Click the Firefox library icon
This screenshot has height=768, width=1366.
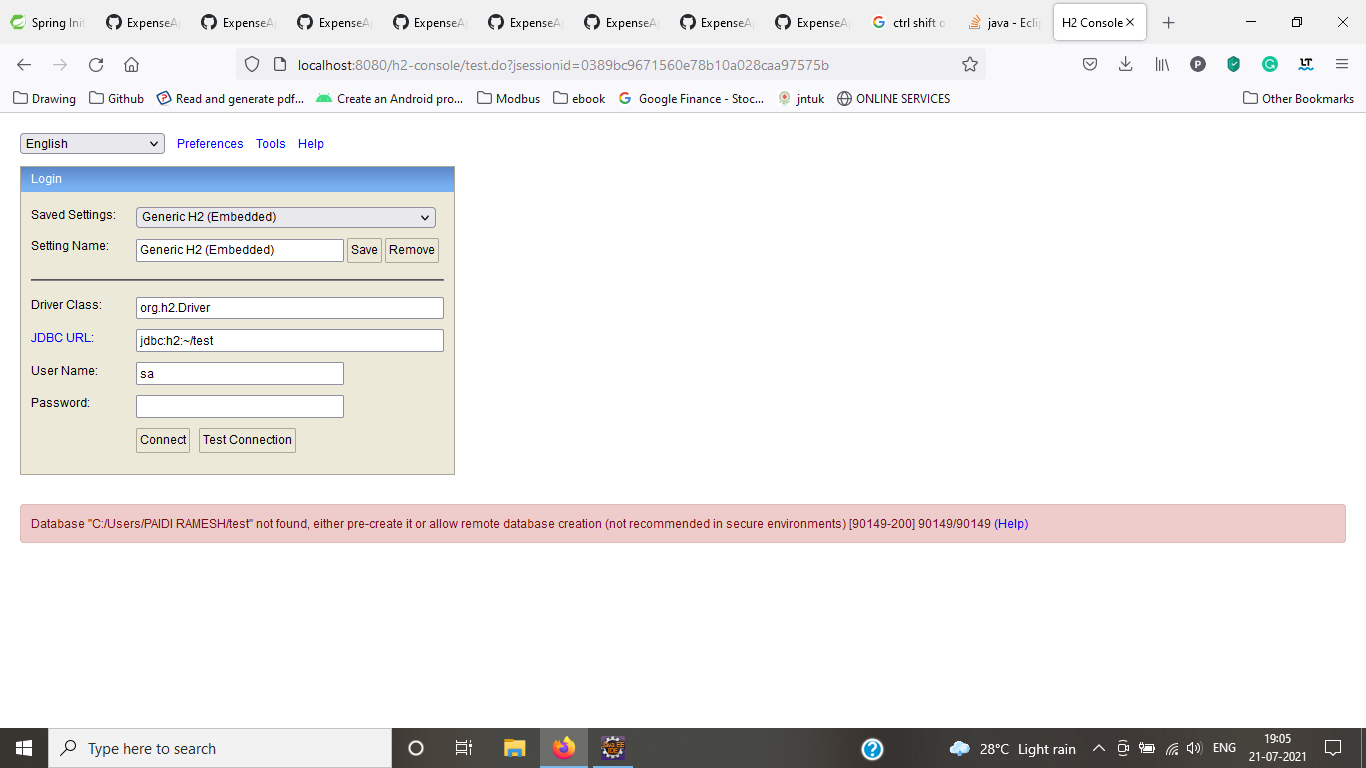tap(1161, 63)
